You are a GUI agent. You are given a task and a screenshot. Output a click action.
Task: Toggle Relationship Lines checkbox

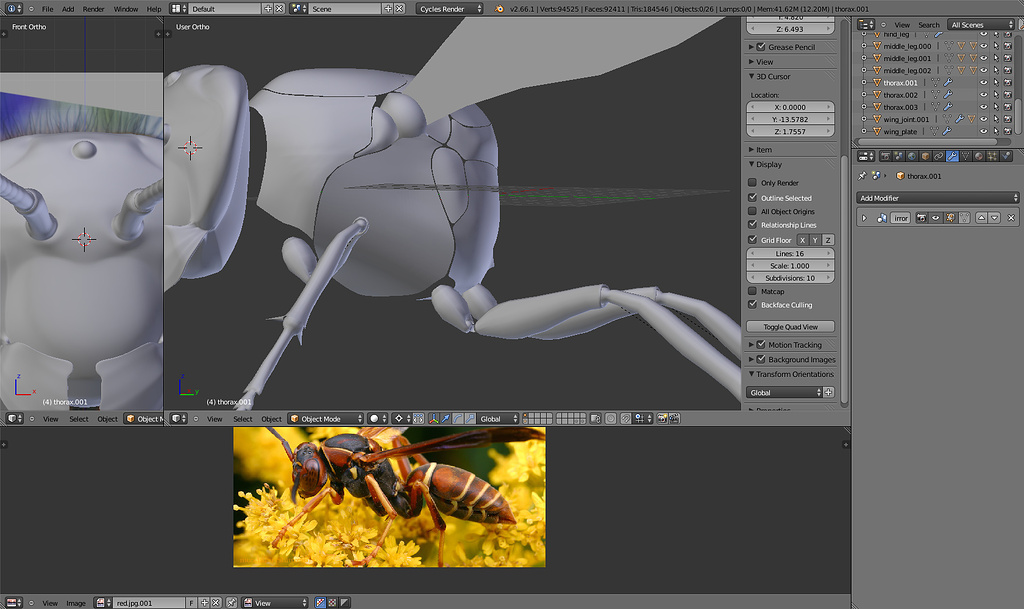coord(752,225)
